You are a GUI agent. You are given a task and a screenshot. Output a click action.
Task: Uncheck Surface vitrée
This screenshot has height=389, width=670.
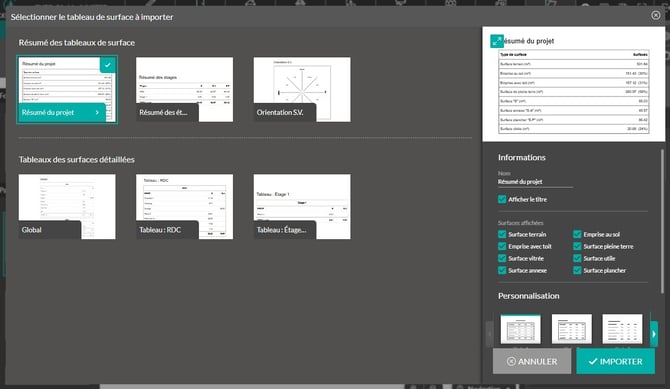click(x=502, y=258)
